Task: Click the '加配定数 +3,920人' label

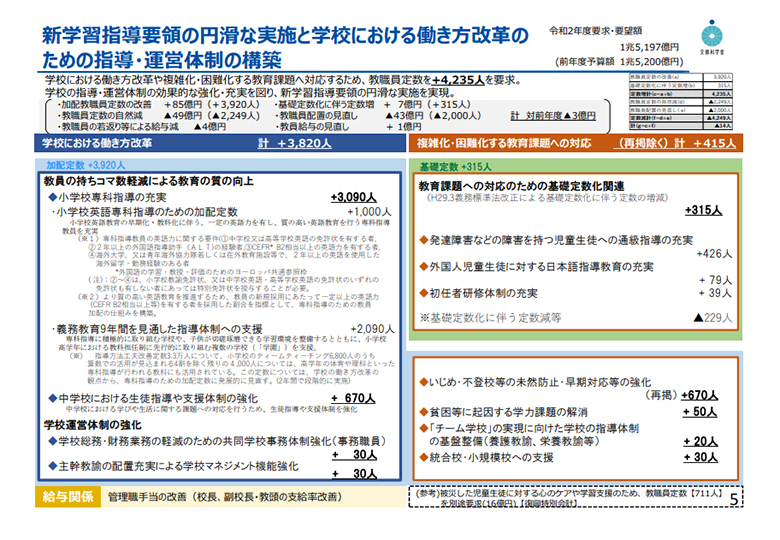Action: [x=86, y=165]
